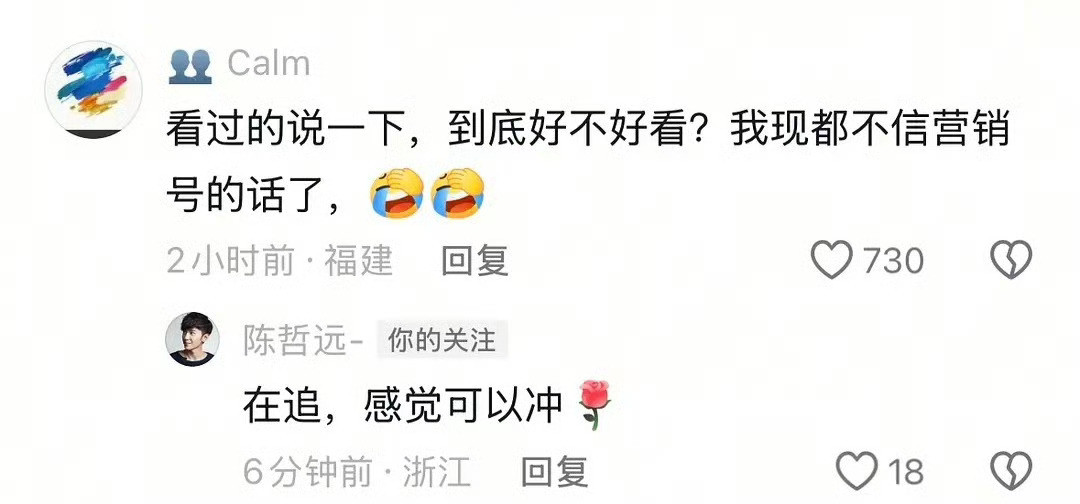This screenshot has width=1080, height=504.
Task: Click the 18 like count
Action: pyautogui.click(x=906, y=472)
